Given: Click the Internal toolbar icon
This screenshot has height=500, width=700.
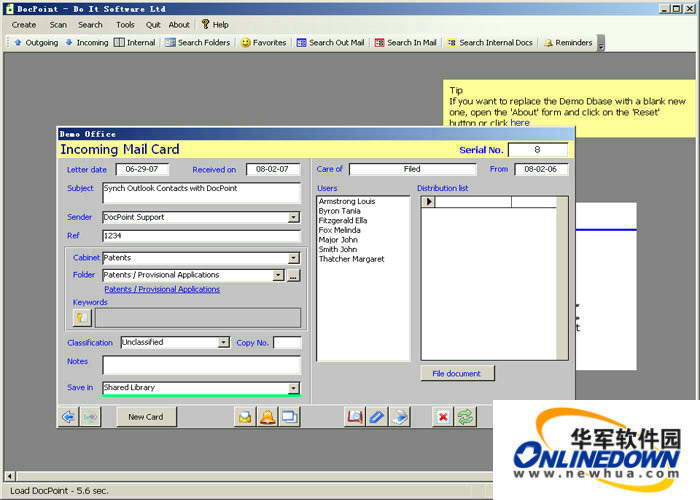Looking at the screenshot, I should (x=119, y=42).
